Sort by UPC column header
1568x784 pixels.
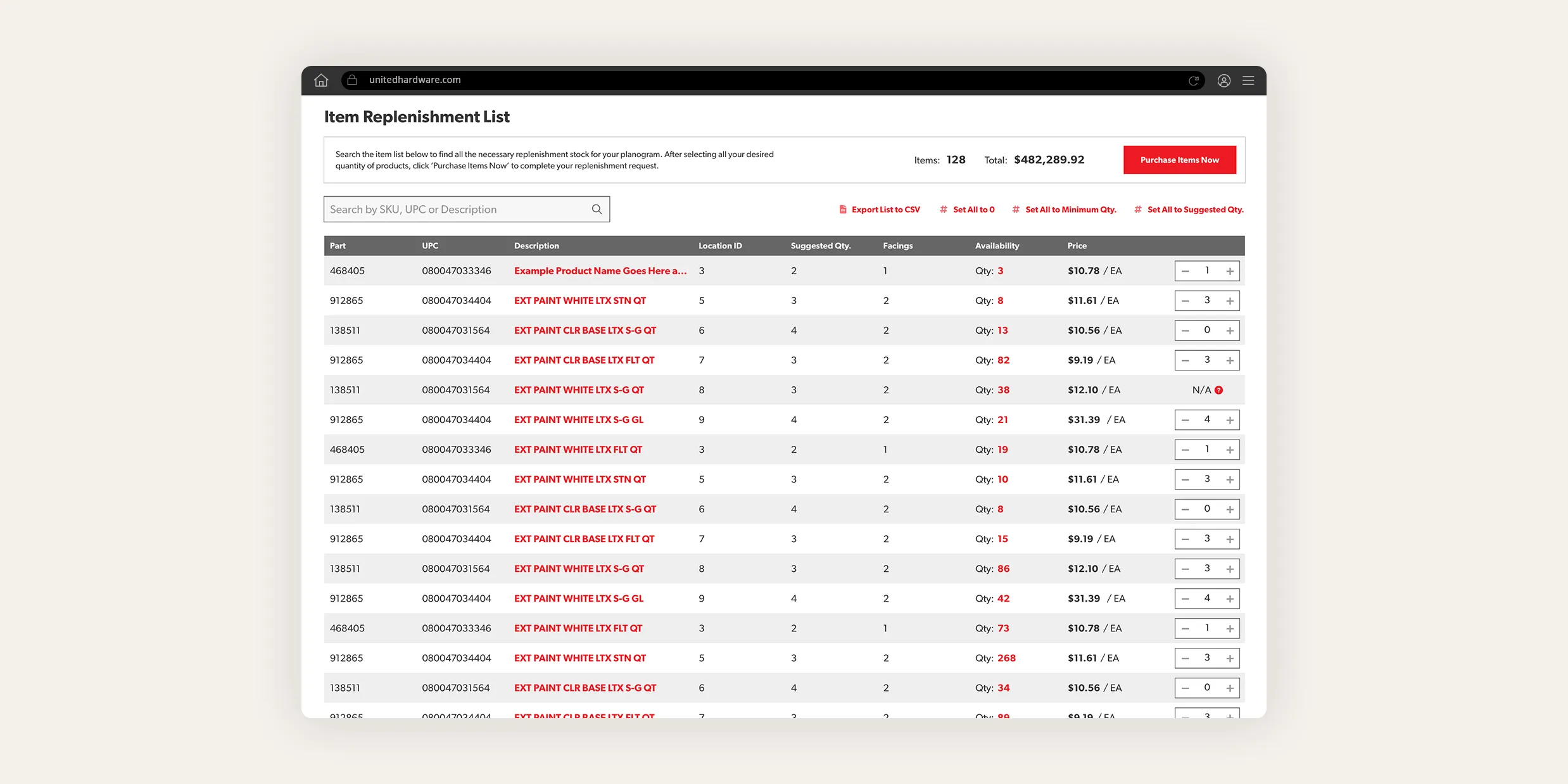(x=430, y=246)
